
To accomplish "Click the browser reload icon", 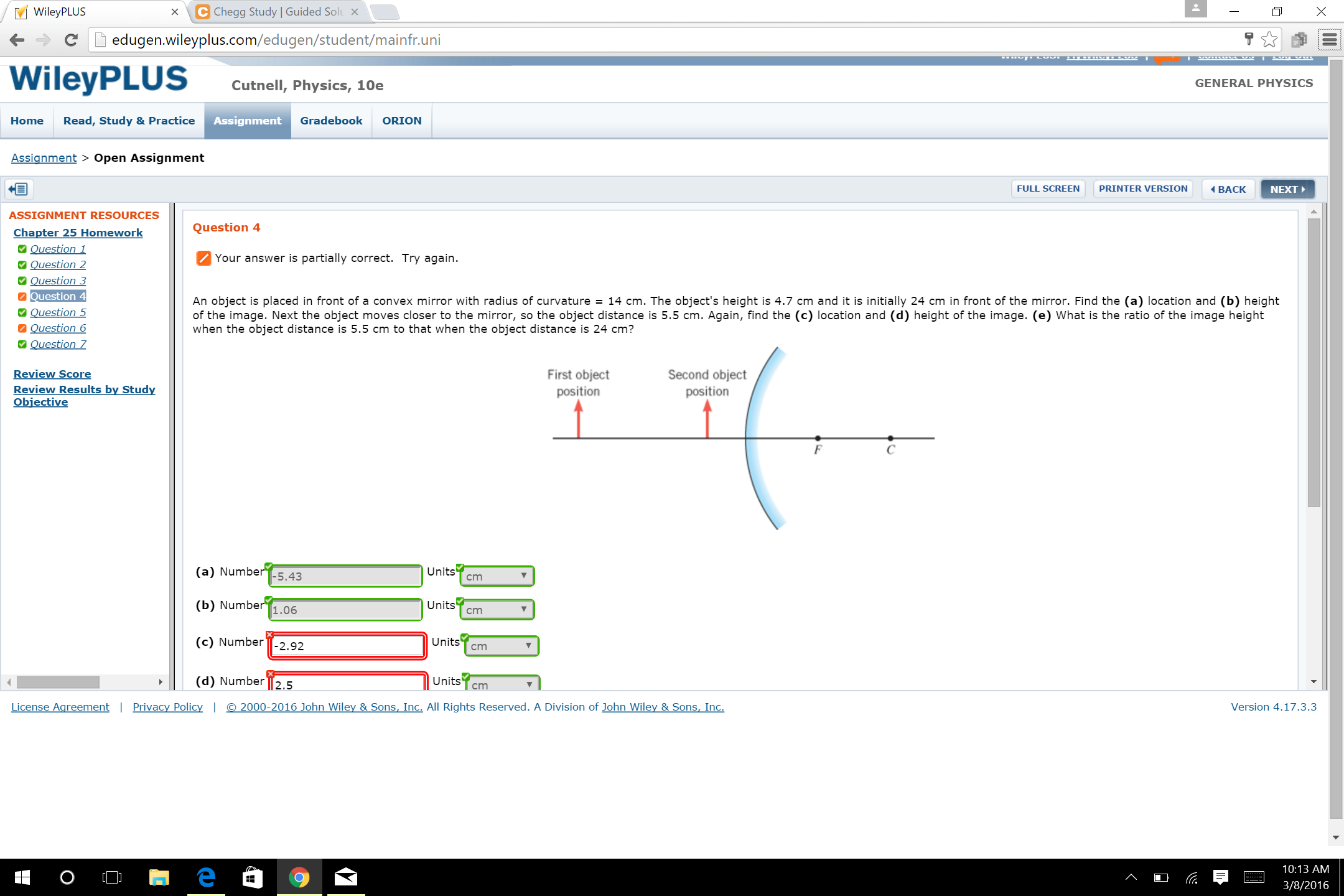I will [x=72, y=40].
